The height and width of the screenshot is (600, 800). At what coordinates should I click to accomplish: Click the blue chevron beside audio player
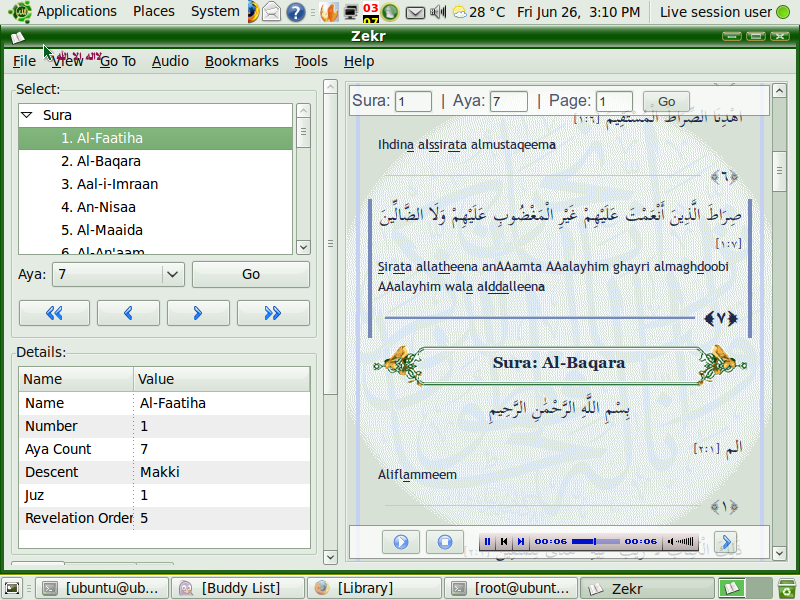point(725,542)
